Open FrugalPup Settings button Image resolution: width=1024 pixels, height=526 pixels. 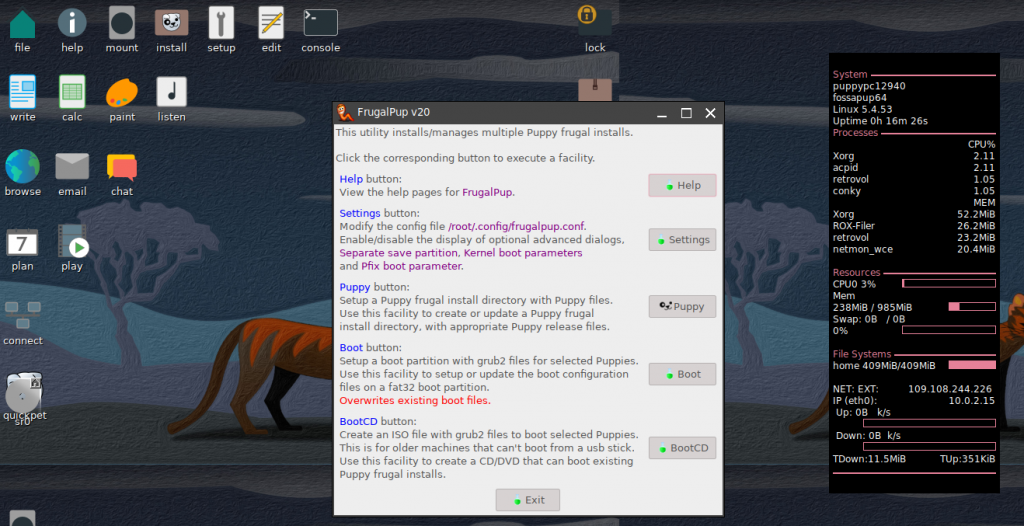click(682, 240)
